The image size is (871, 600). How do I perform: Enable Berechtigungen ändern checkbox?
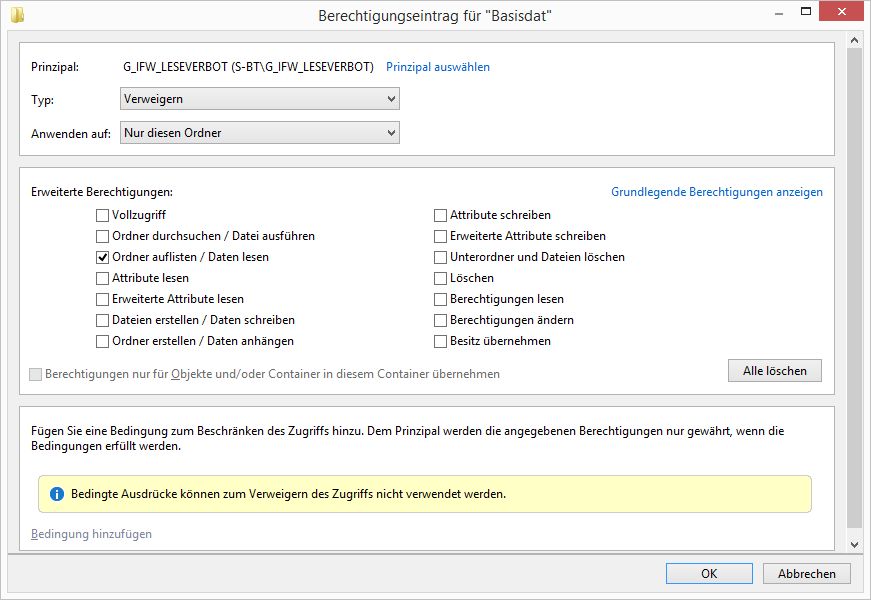pyautogui.click(x=440, y=320)
